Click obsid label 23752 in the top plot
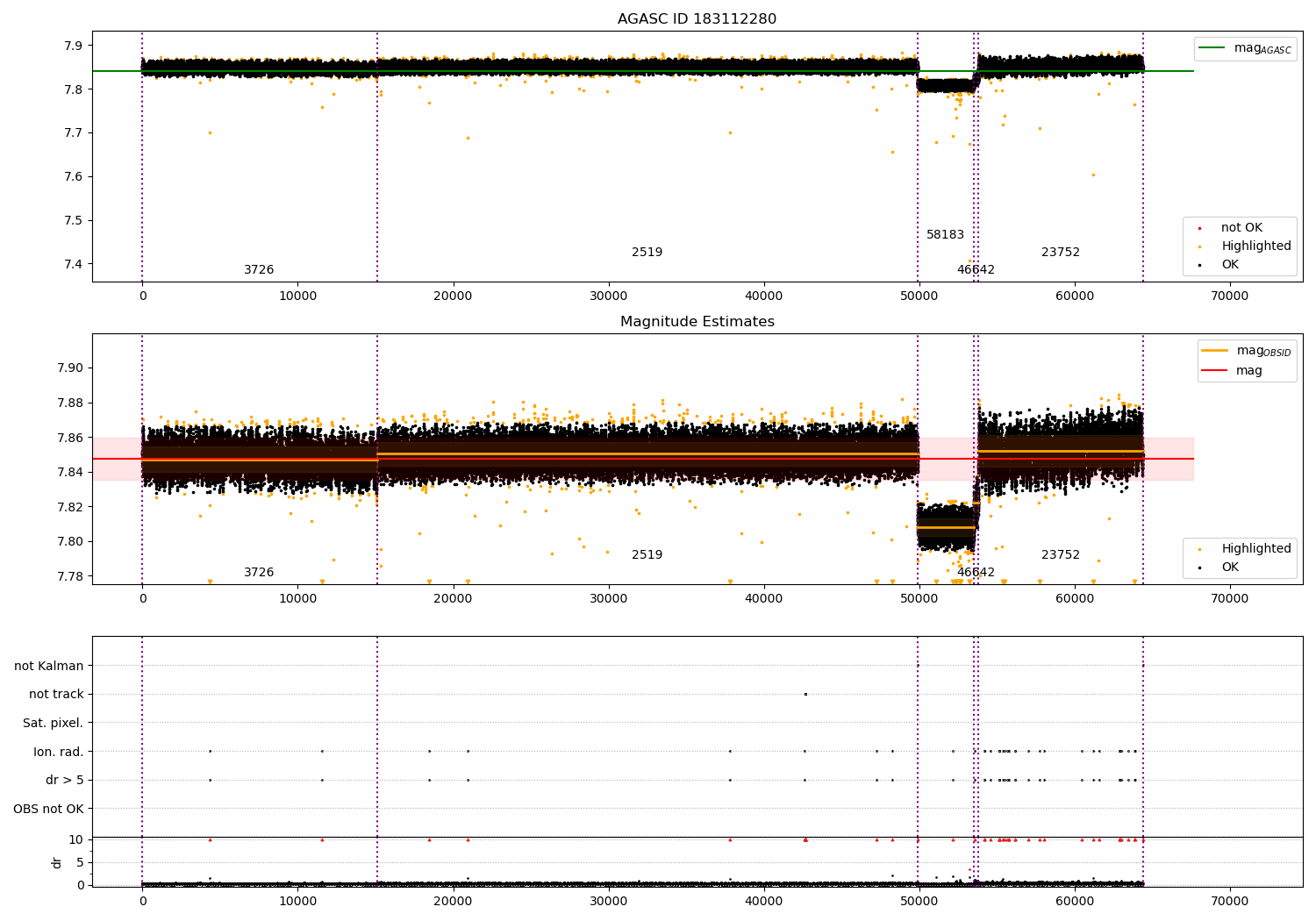This screenshot has width=1316, height=921. pyautogui.click(x=1061, y=253)
